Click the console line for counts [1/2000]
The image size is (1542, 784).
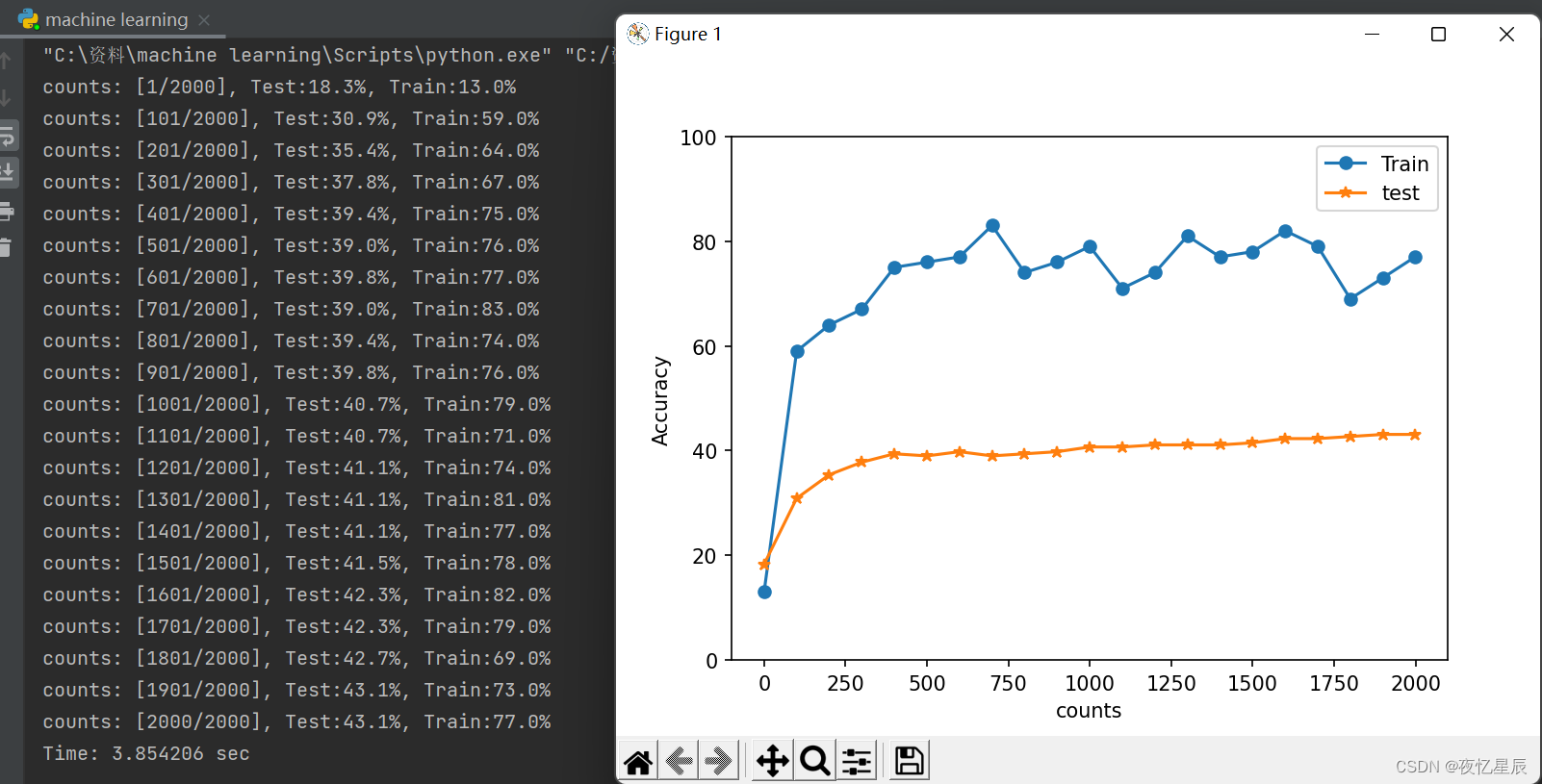pos(279,87)
